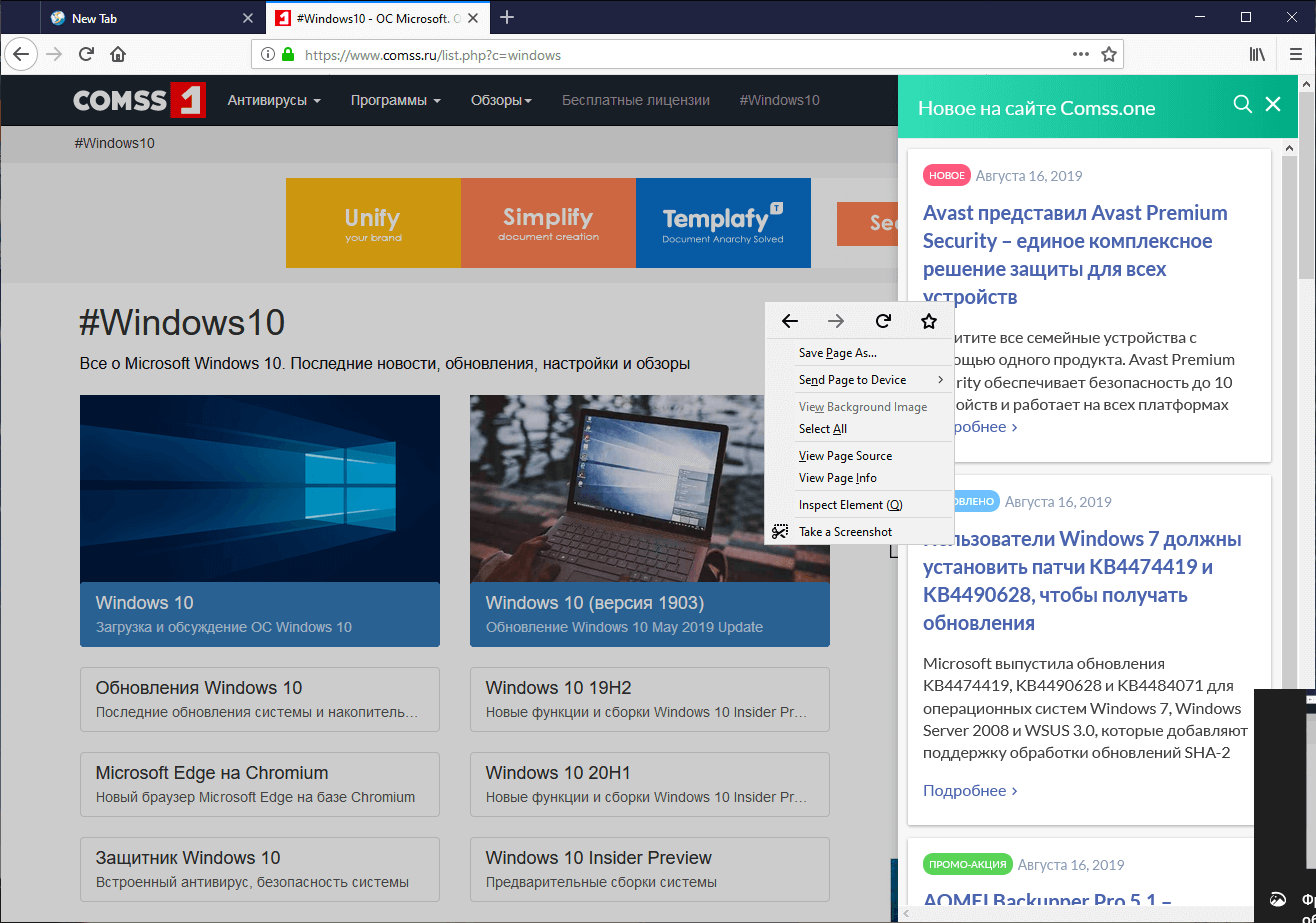
Task: Click the back arrow in context menu
Action: [x=790, y=321]
